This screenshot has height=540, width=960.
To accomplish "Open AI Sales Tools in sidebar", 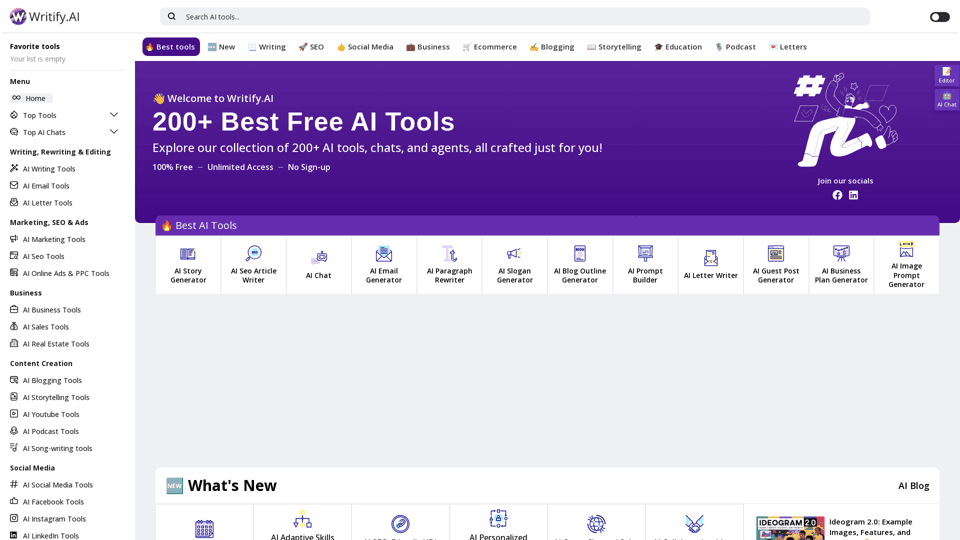I will click(x=39, y=327).
